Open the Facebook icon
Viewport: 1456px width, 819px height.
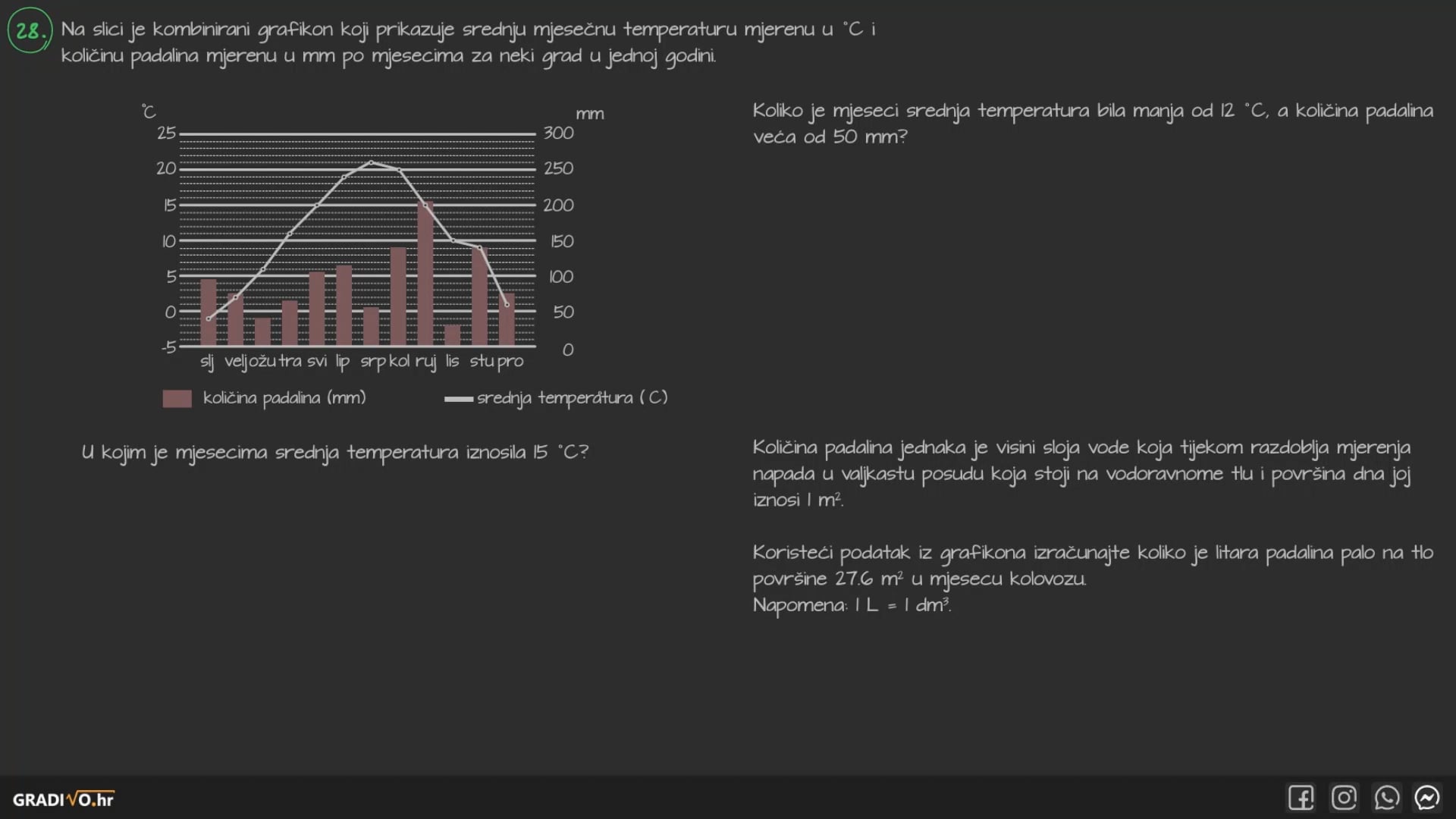pyautogui.click(x=1301, y=798)
